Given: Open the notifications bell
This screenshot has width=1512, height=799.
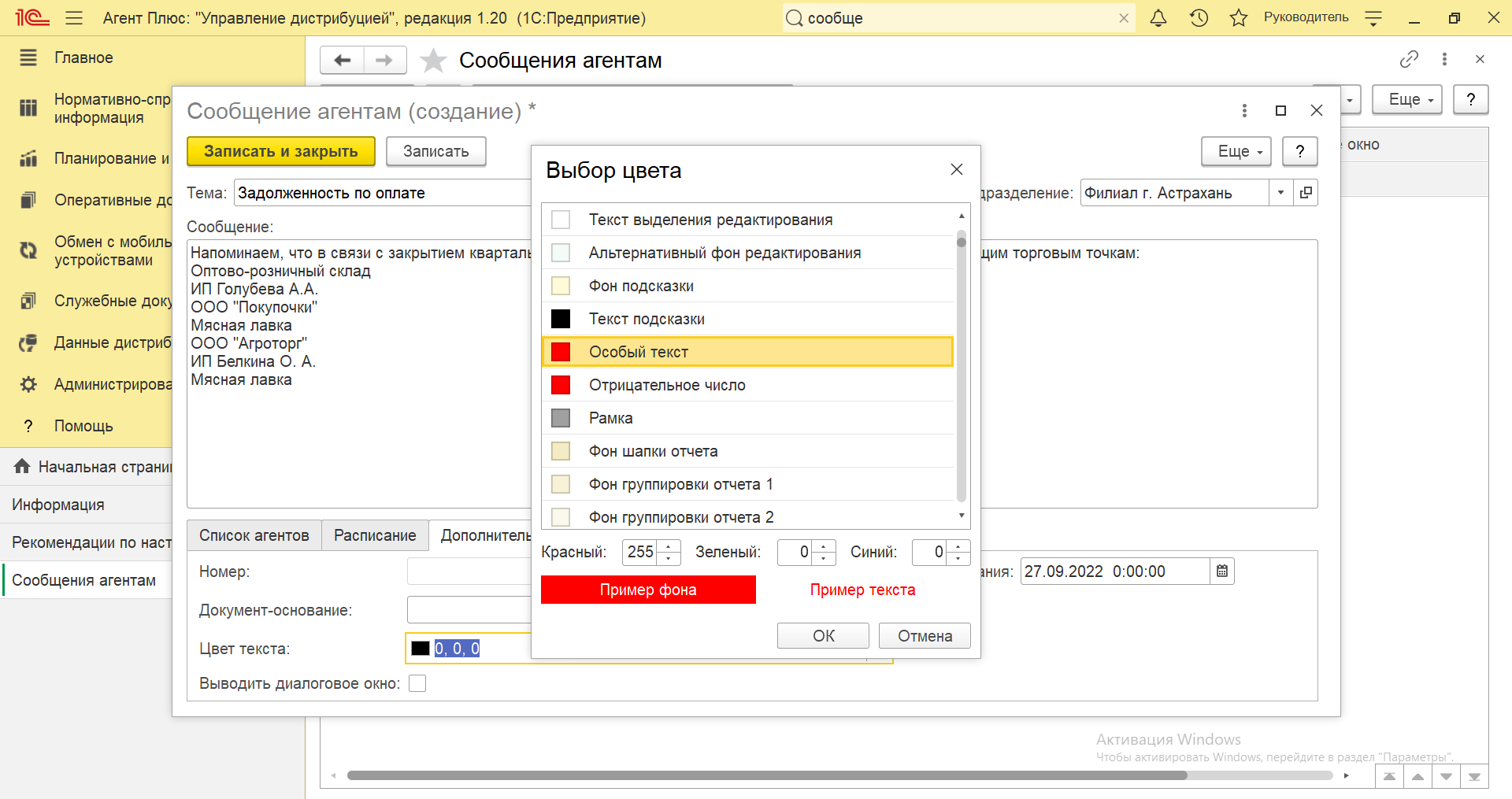Looking at the screenshot, I should 1158,17.
